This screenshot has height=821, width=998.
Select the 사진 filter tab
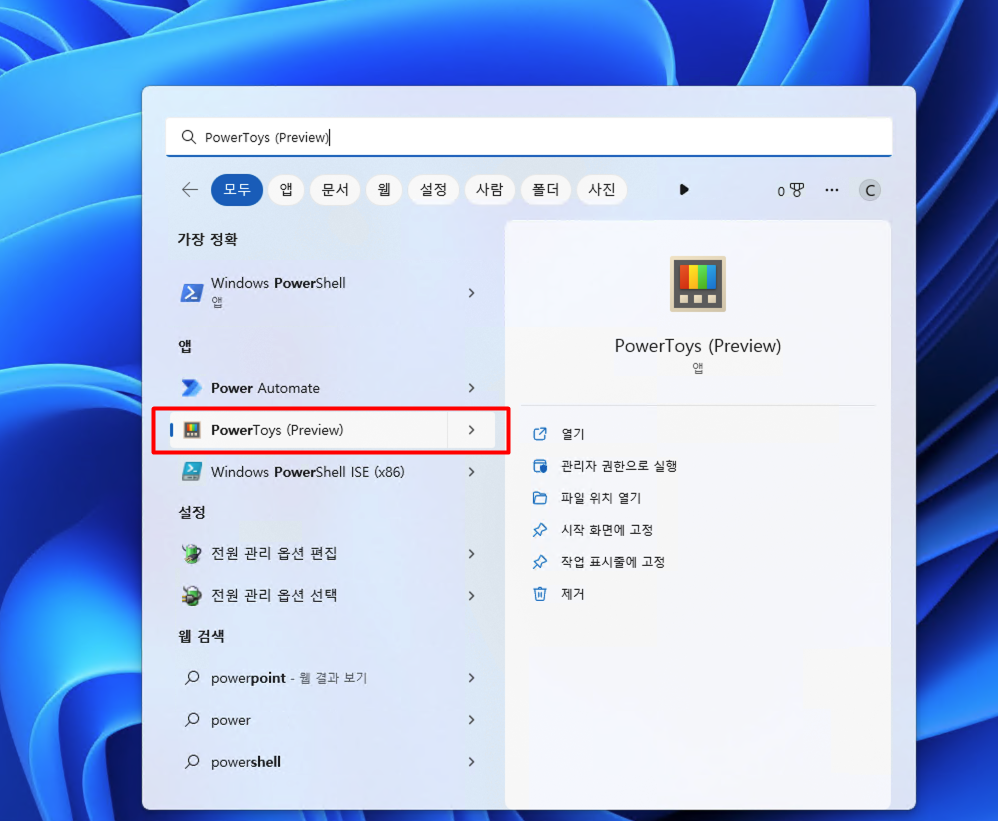601,190
